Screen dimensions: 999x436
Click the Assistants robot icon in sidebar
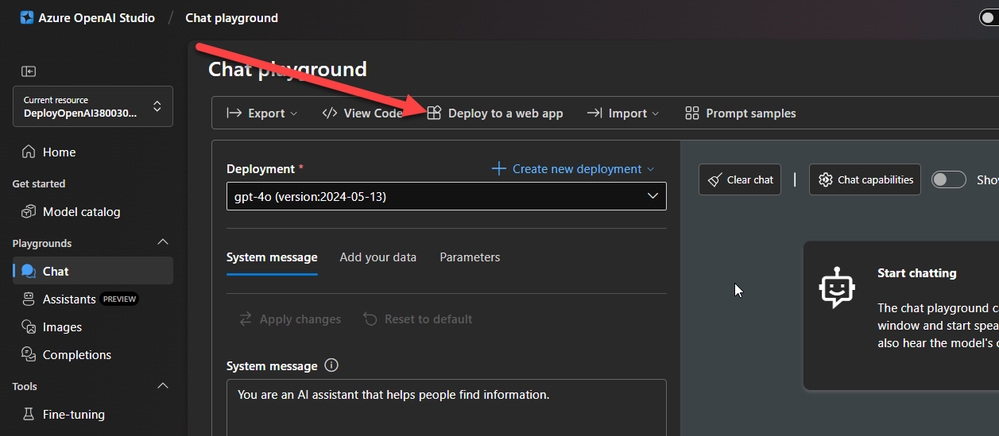(x=28, y=299)
